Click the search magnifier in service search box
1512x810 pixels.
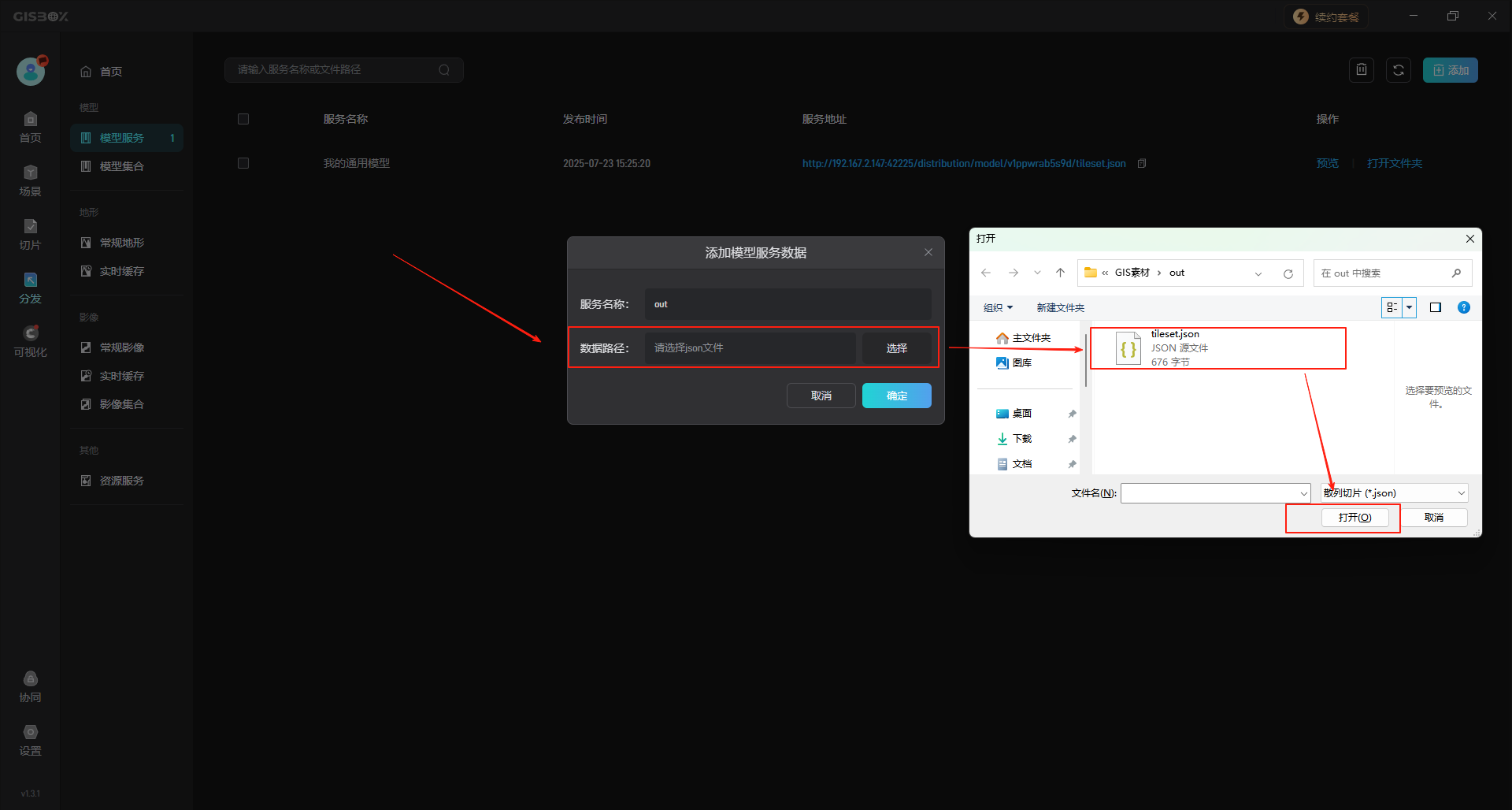click(444, 70)
